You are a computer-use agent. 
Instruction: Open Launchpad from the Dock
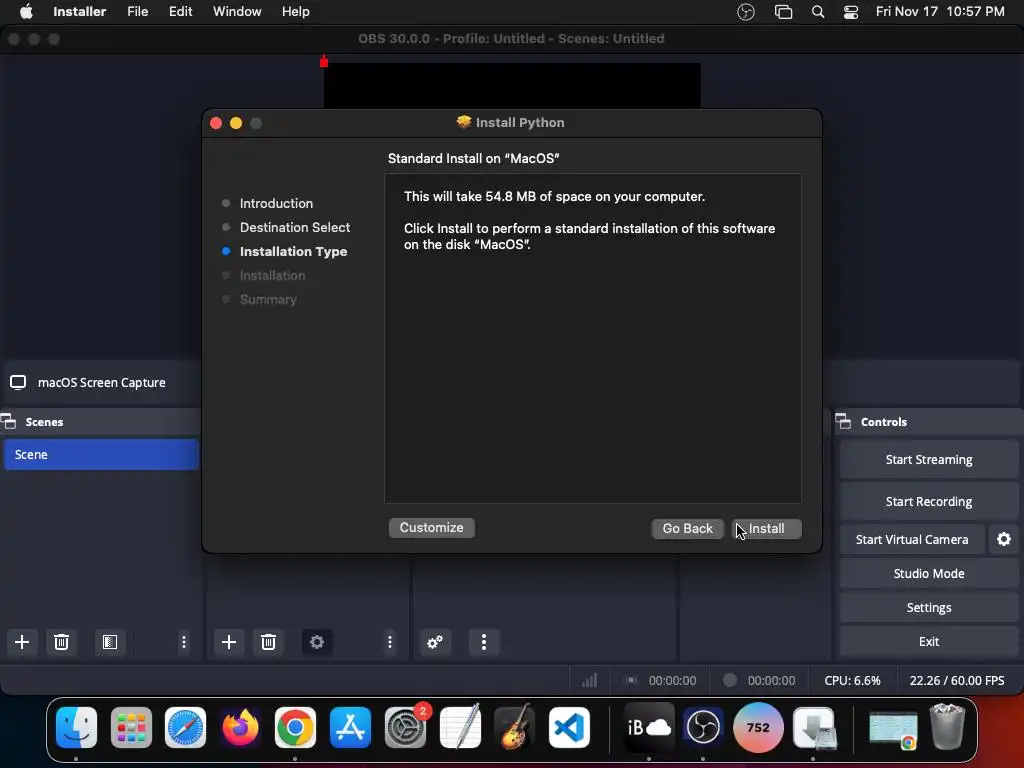click(x=131, y=727)
